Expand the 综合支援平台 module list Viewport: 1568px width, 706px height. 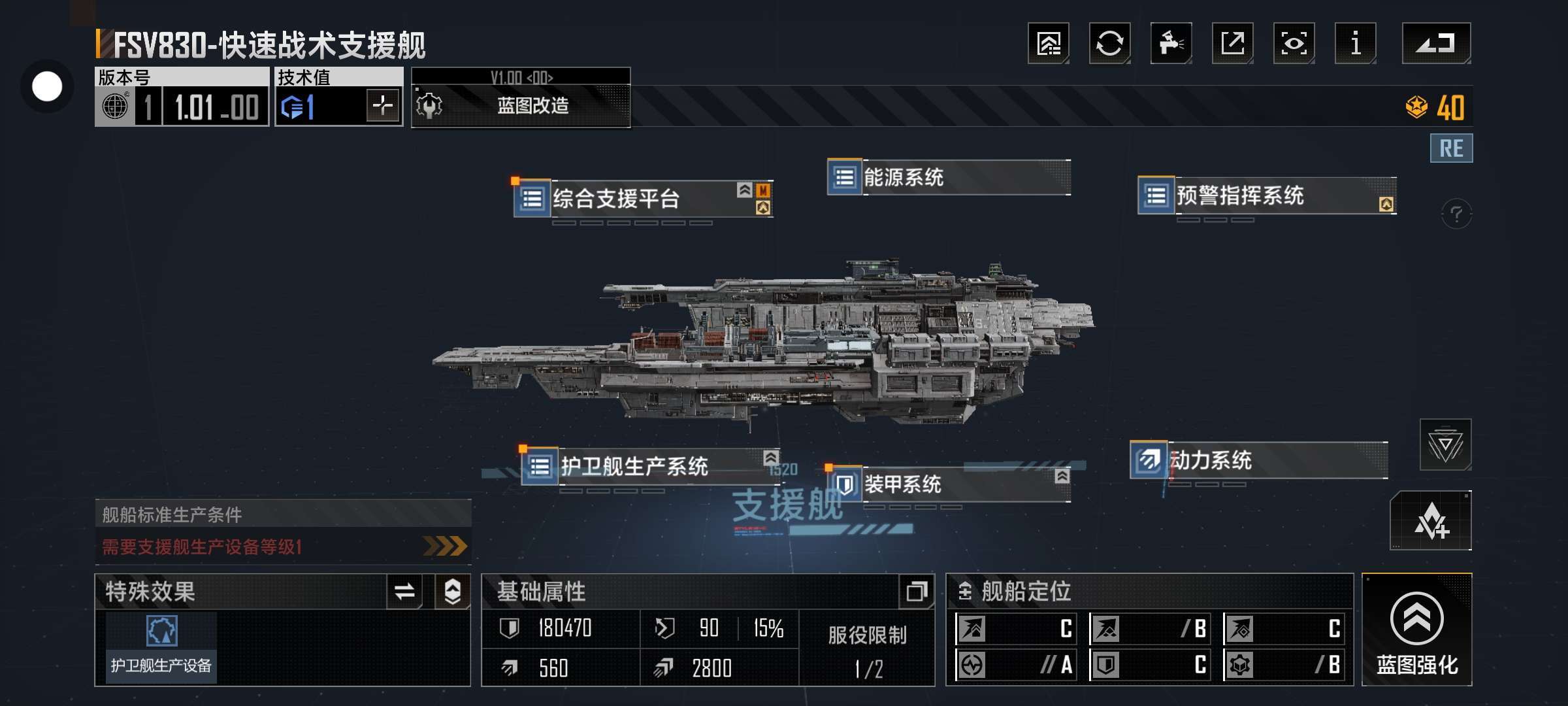point(644,198)
